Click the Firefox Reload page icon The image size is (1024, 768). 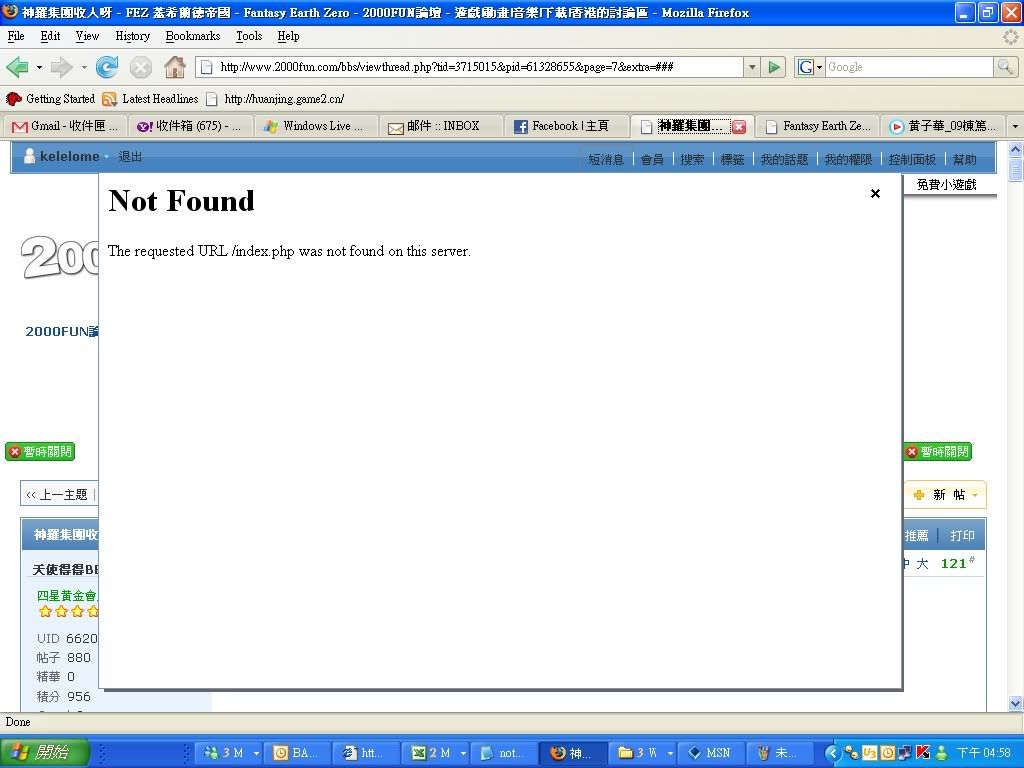click(x=107, y=67)
